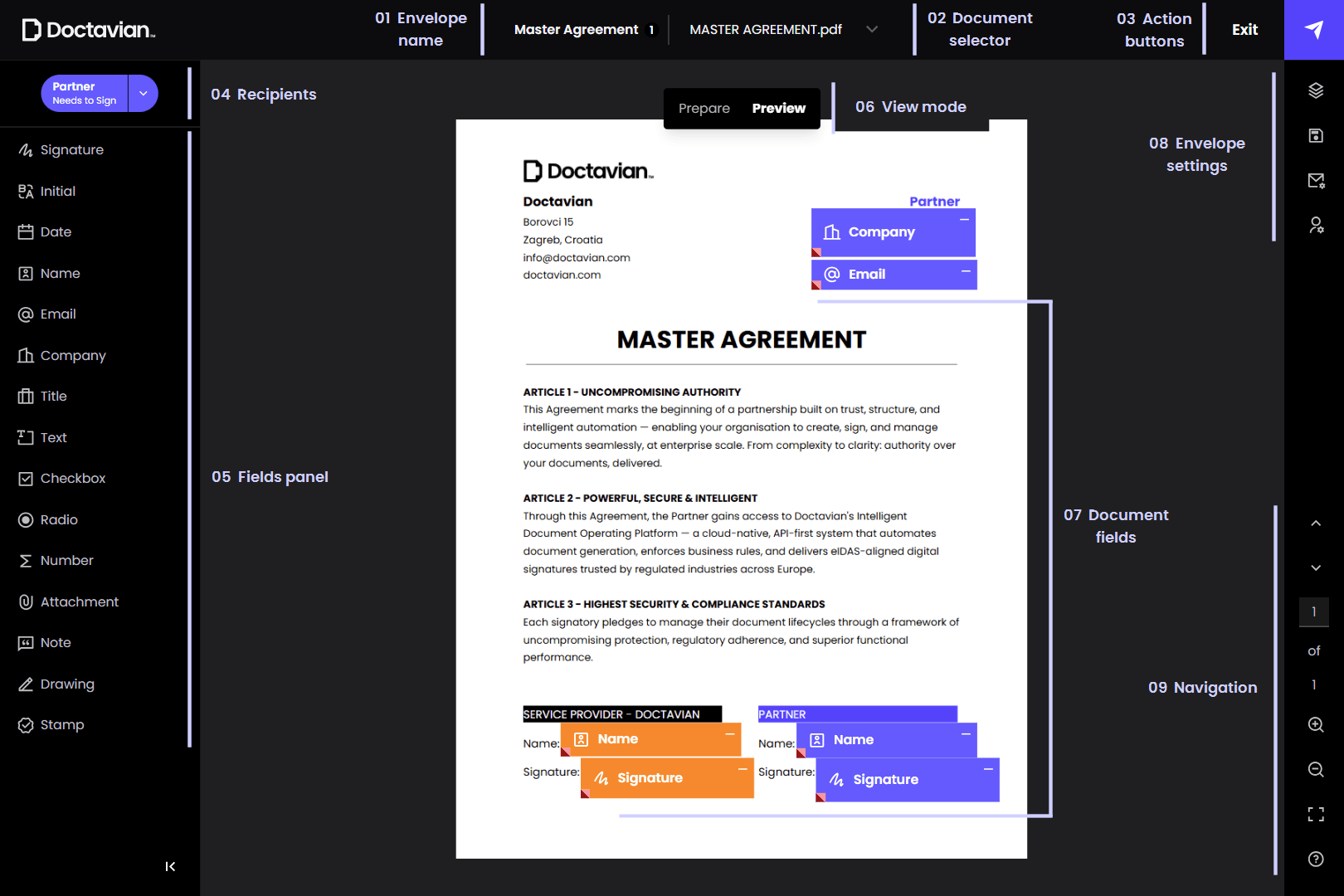This screenshot has width=1344, height=896.
Task: Collapse the purple Partner Signature field minus
Action: click(x=988, y=769)
